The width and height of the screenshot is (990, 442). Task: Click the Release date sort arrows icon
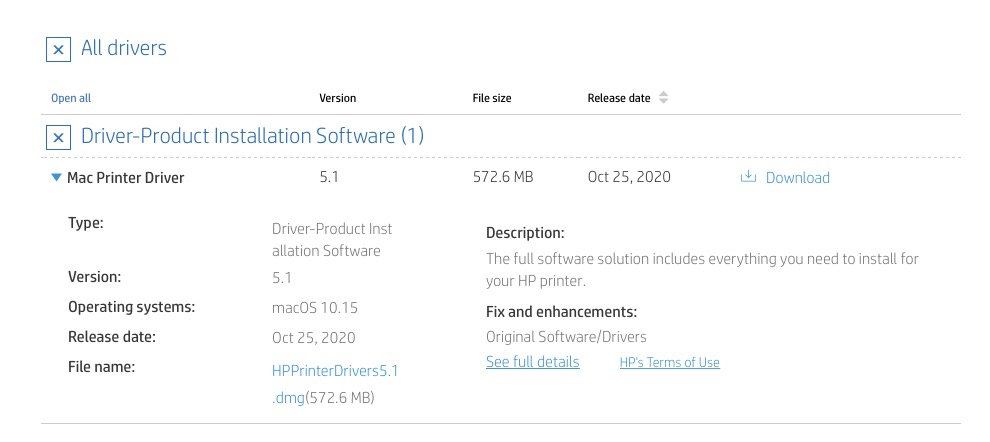coord(663,98)
